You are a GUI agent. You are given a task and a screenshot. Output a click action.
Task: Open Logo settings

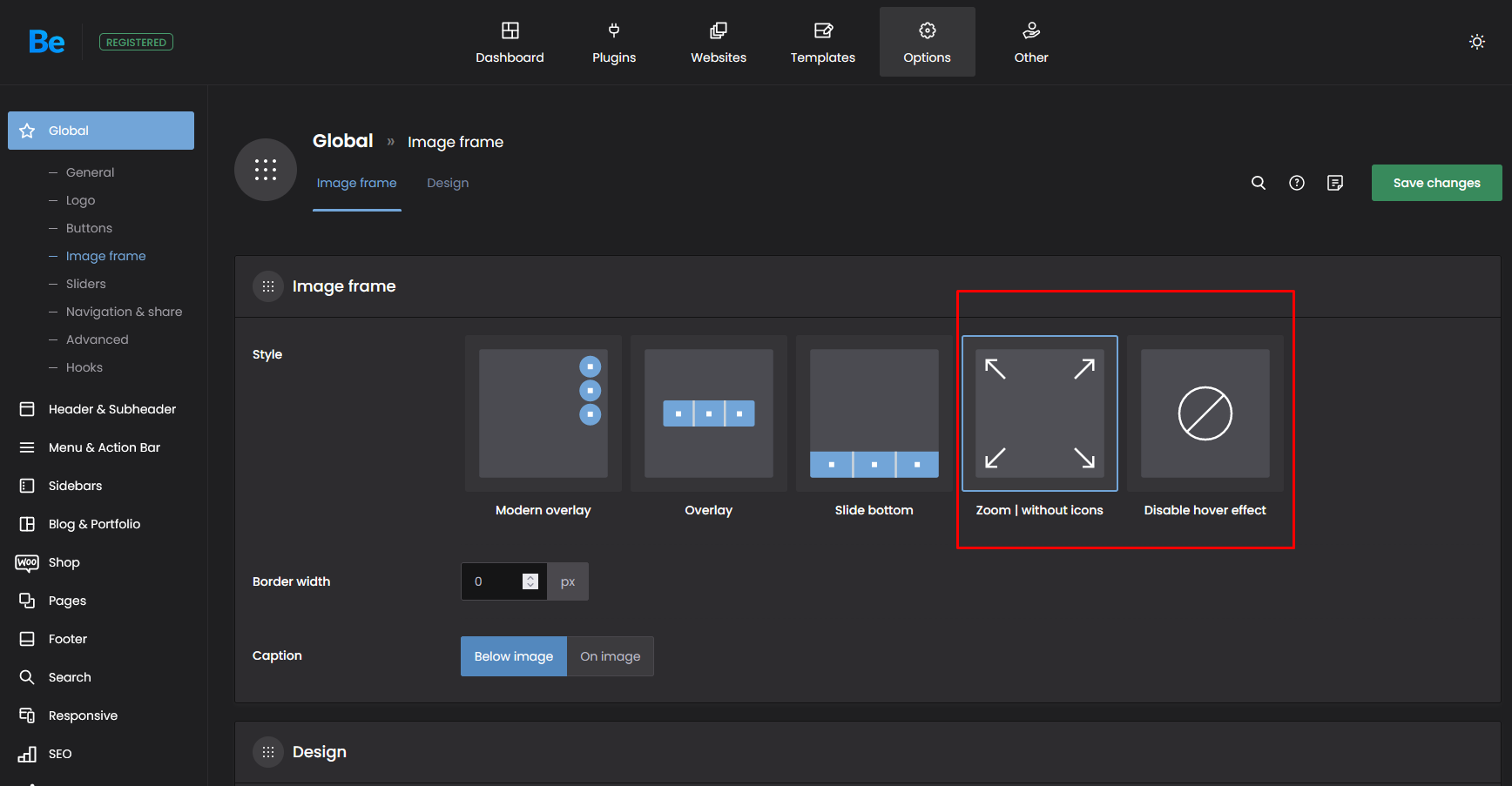point(80,200)
